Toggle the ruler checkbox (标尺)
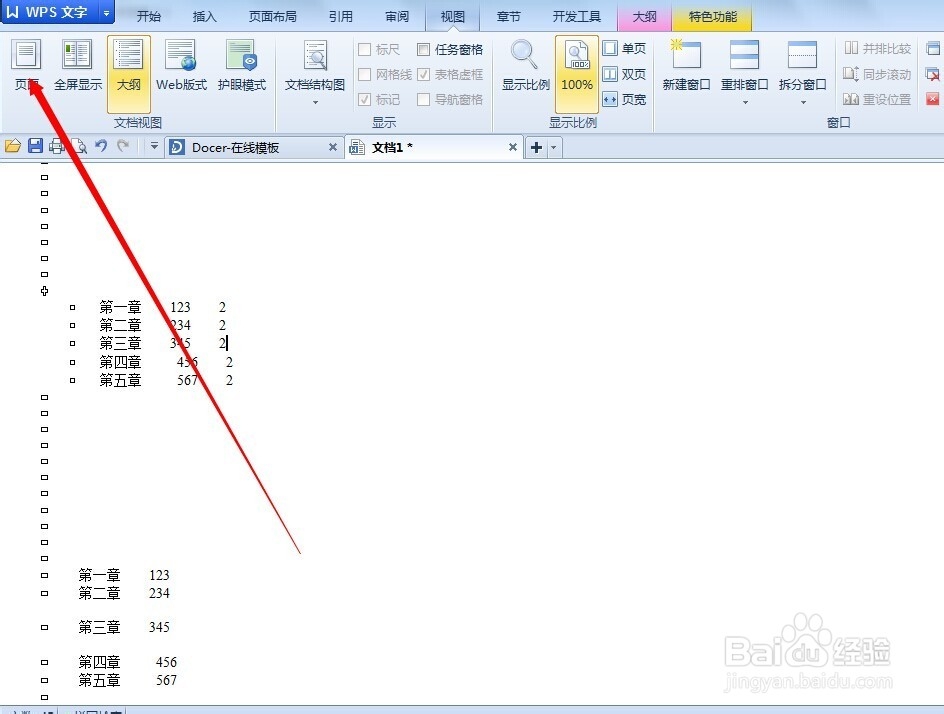 pyautogui.click(x=364, y=49)
